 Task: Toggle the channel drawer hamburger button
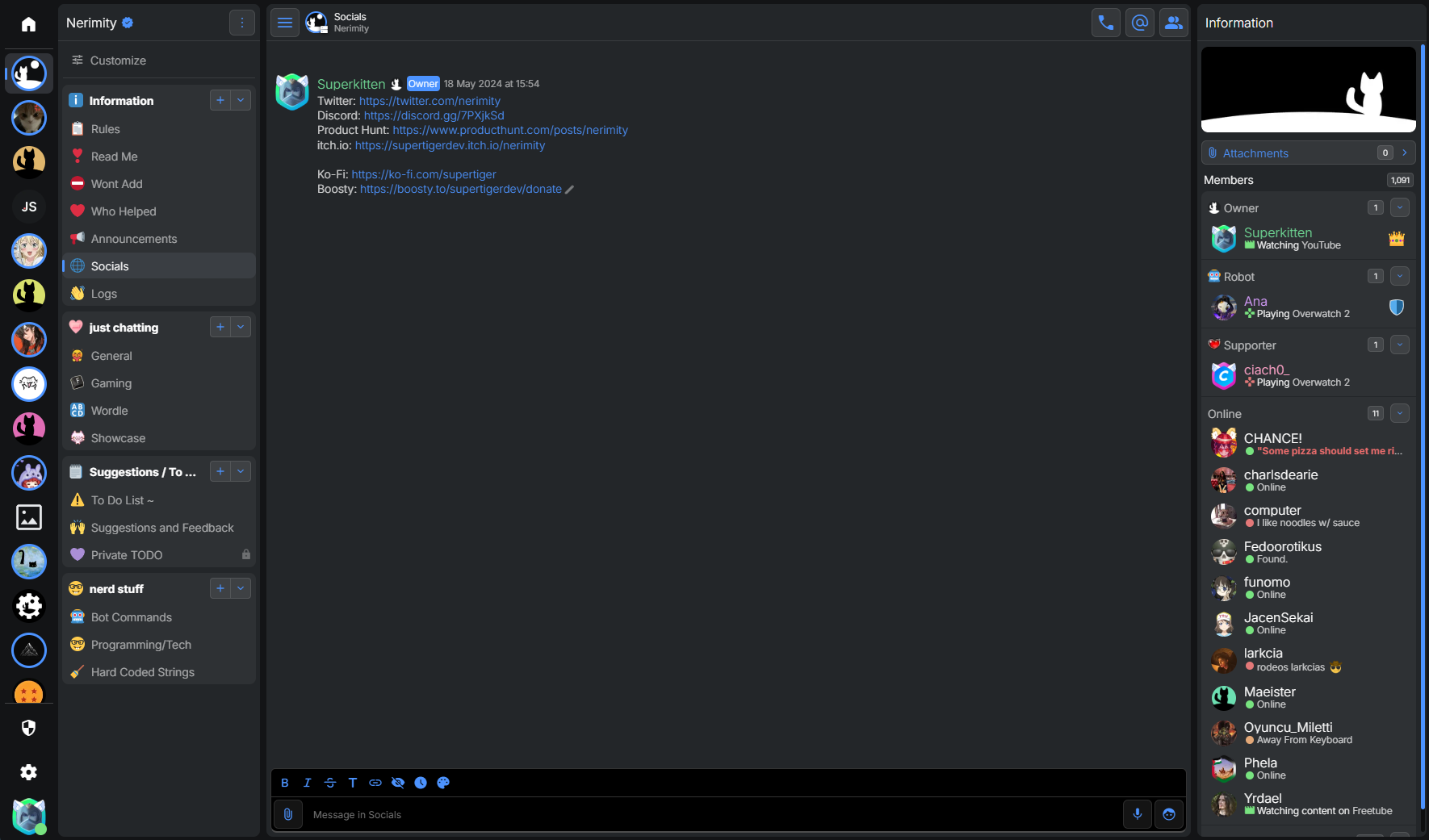(285, 23)
